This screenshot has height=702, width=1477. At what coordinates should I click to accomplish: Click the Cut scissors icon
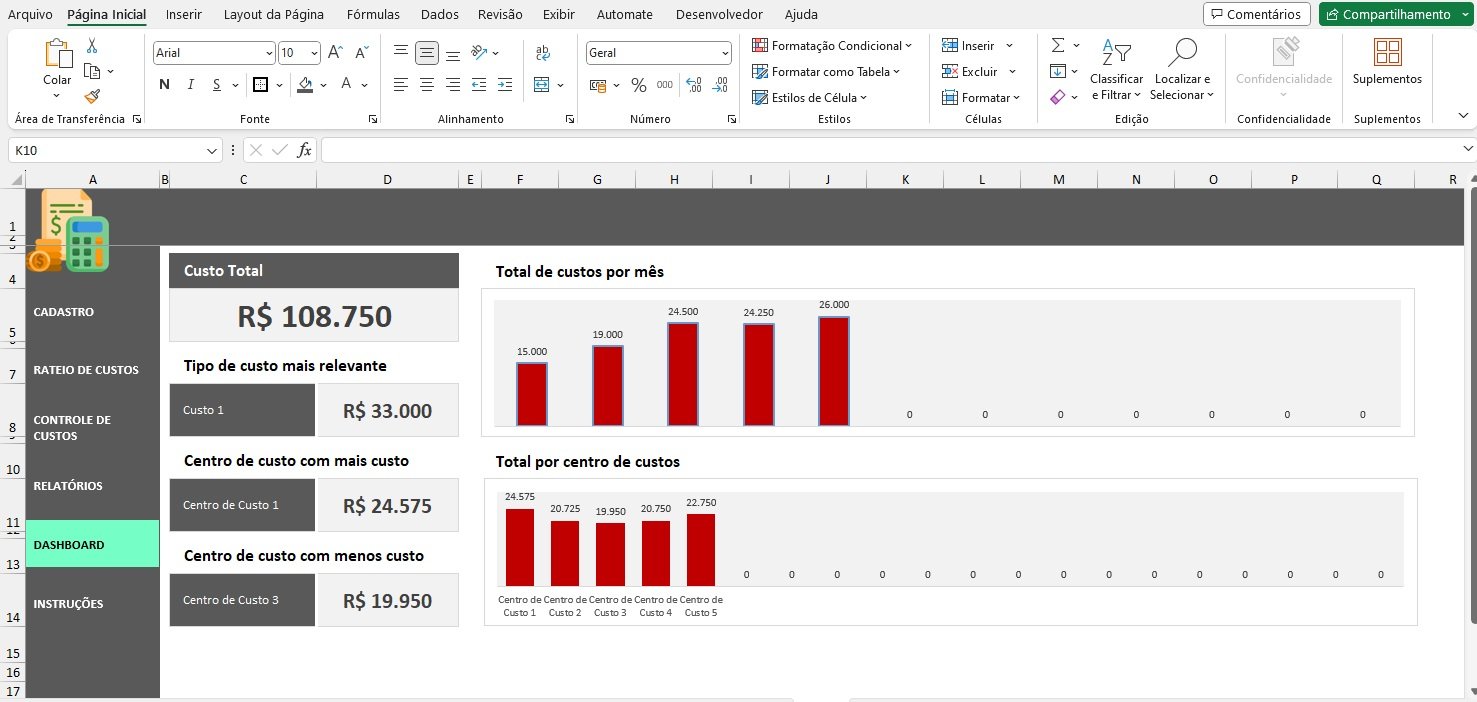(92, 46)
